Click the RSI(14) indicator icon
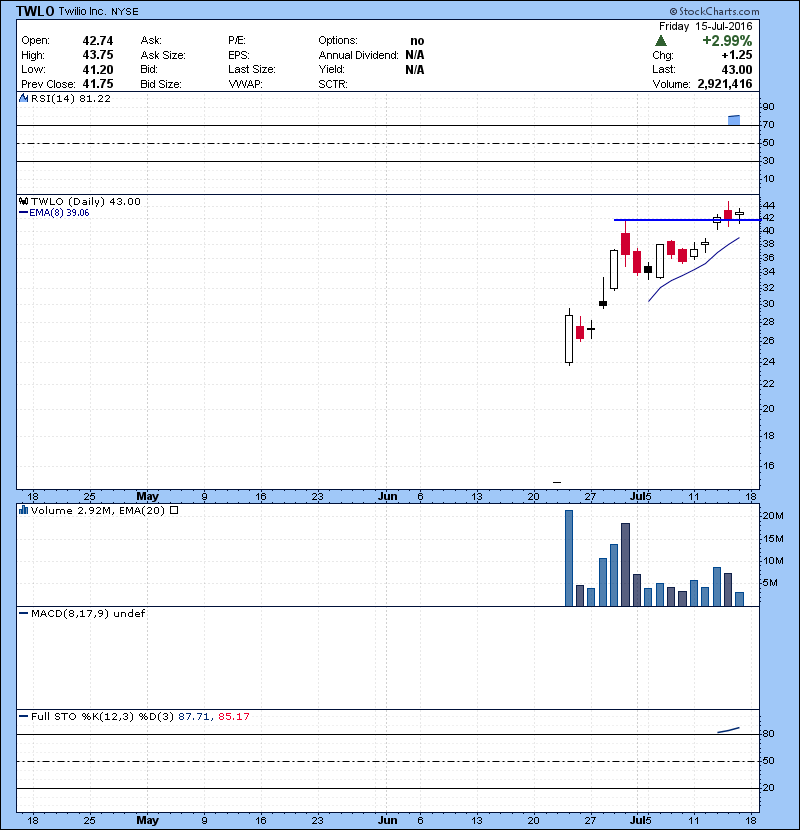This screenshot has height=830, width=800. (x=23, y=98)
